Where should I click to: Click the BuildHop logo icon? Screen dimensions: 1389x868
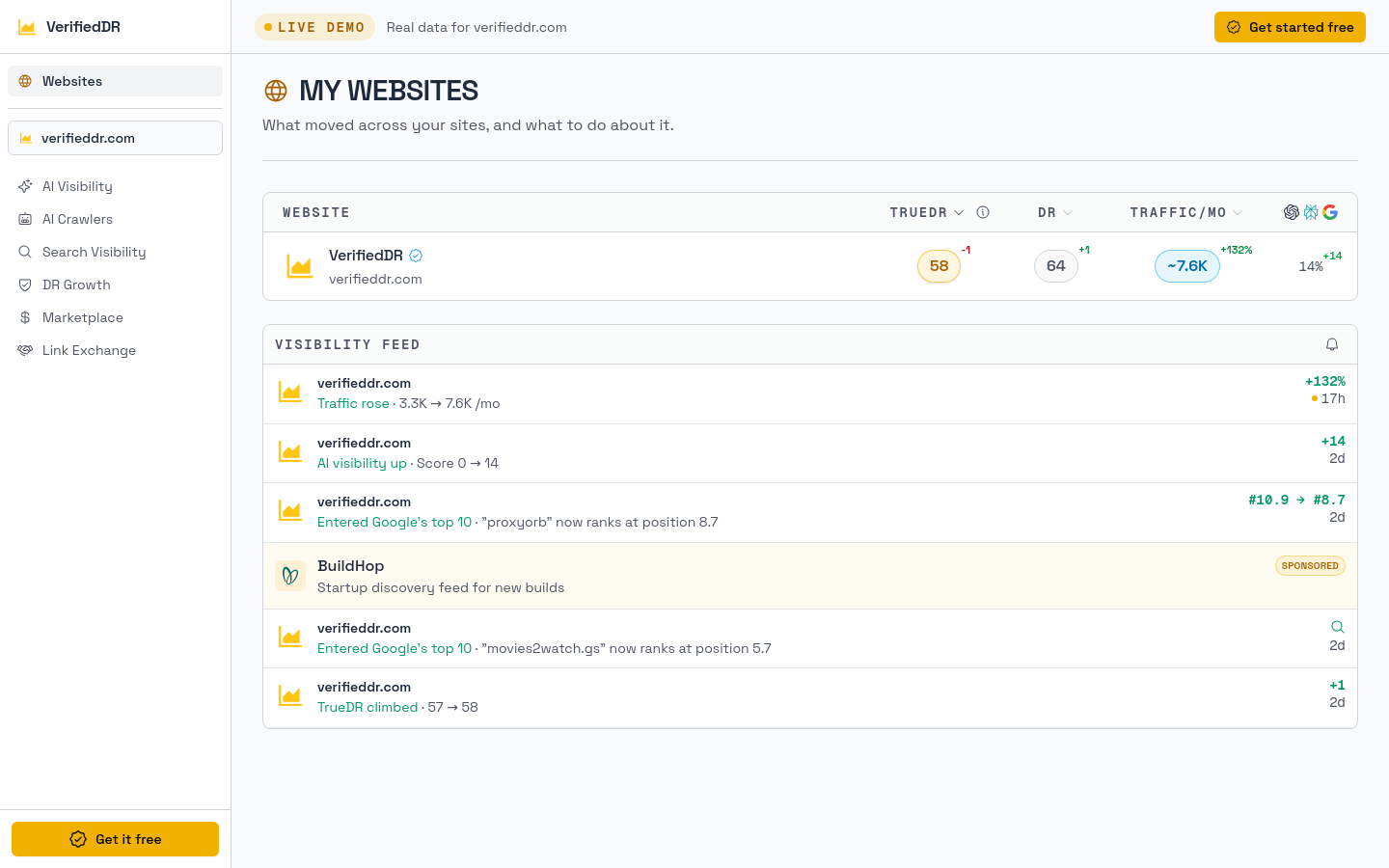tap(290, 576)
